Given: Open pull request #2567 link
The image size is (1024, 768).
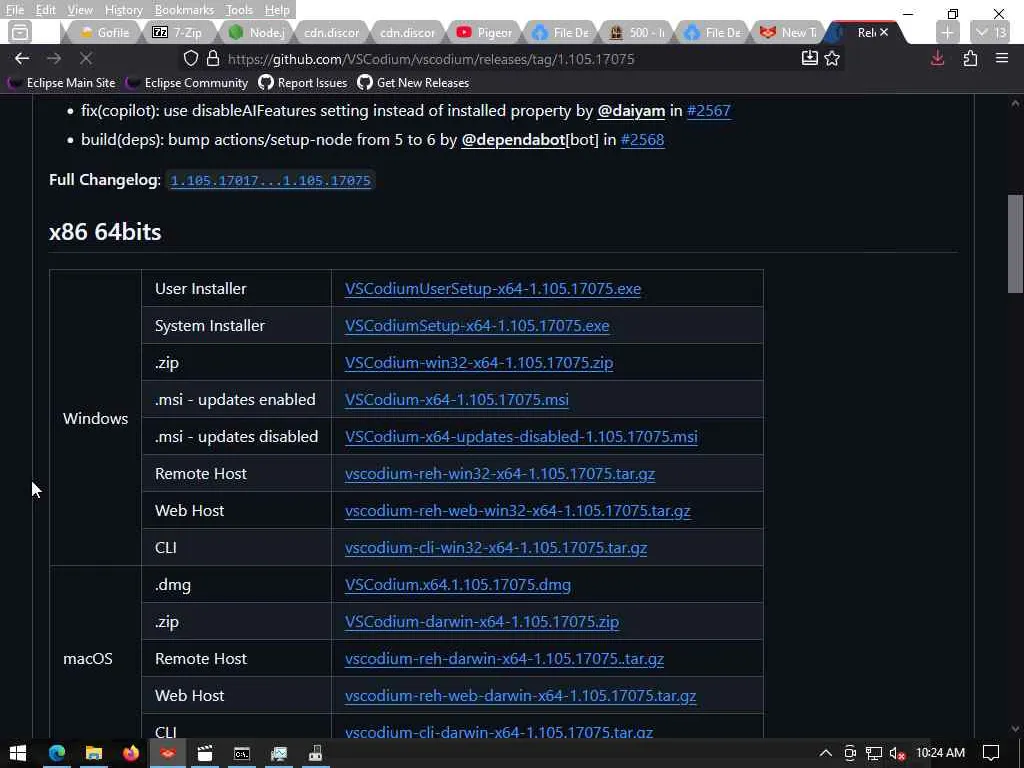Looking at the screenshot, I should pyautogui.click(x=709, y=110).
